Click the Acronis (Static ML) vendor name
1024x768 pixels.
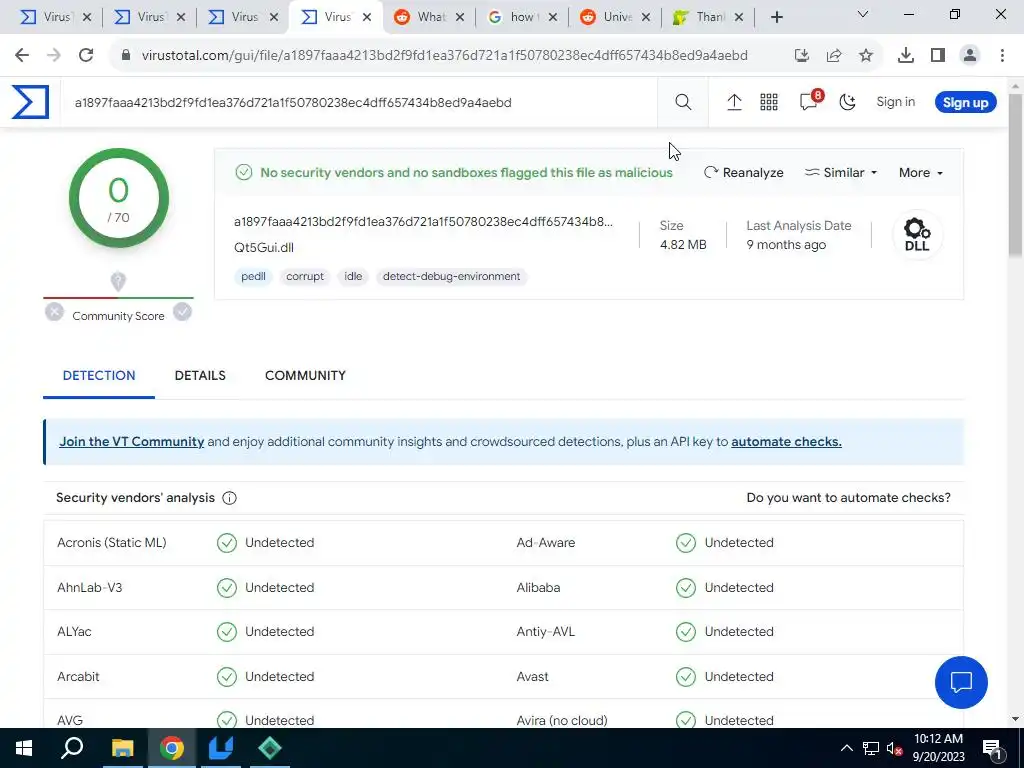point(112,543)
